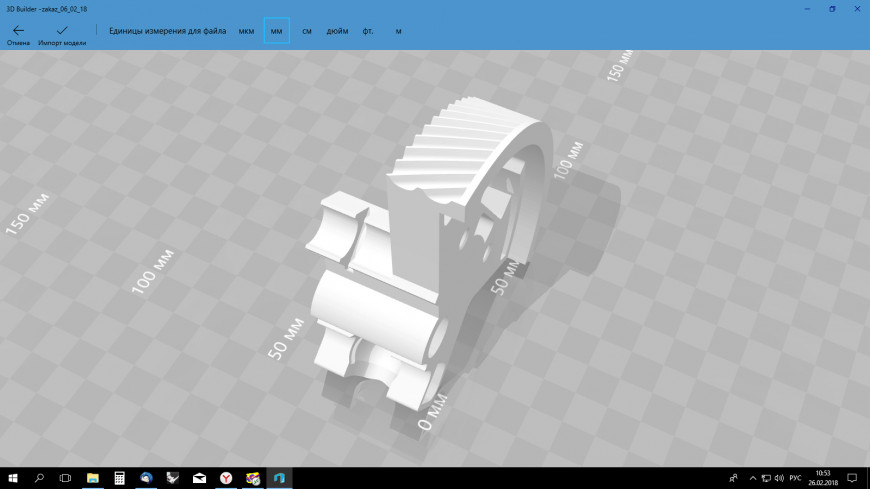Open People icon in system tray
This screenshot has height=489, width=870.
734,478
